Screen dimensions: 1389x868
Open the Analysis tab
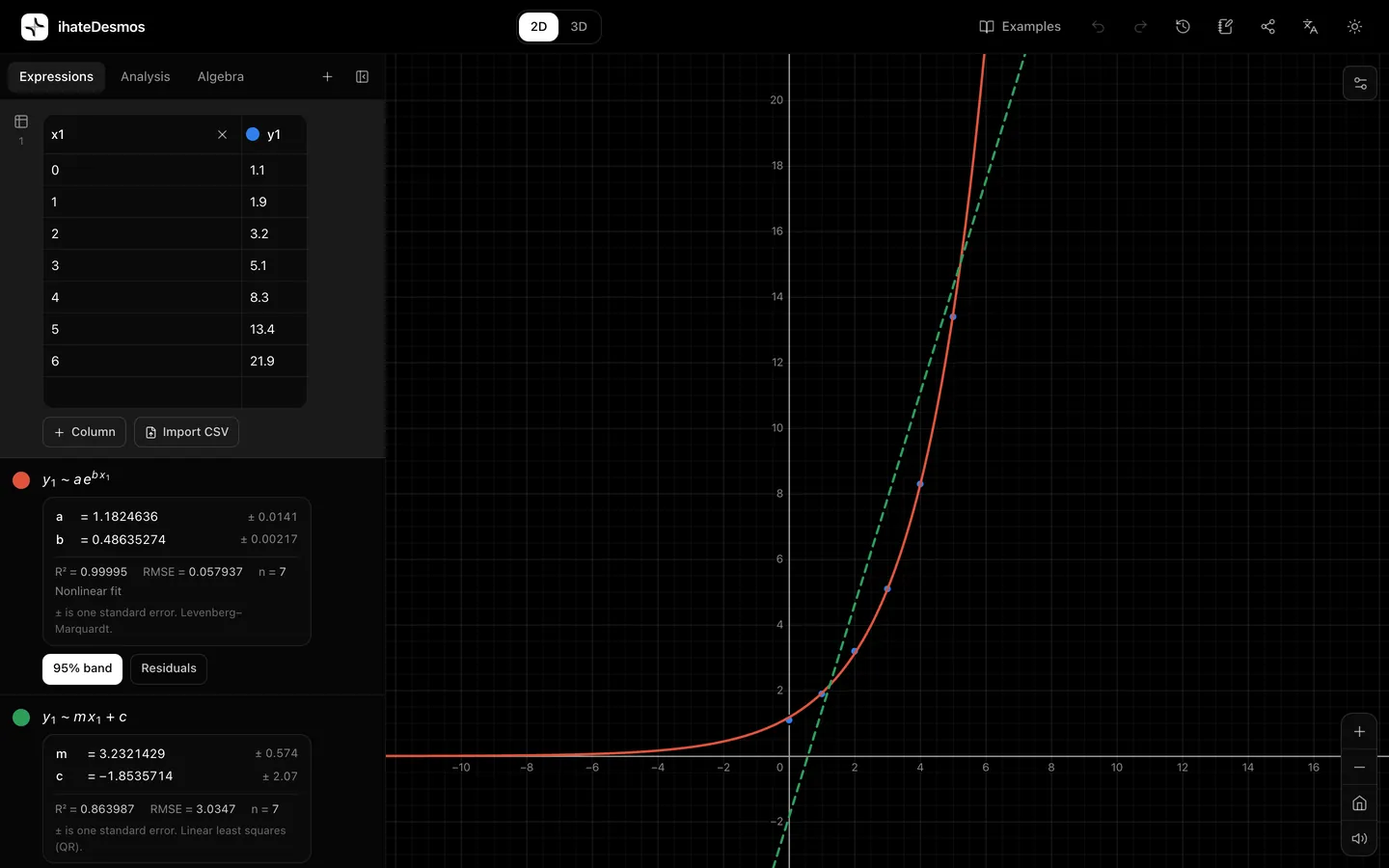[x=145, y=77]
